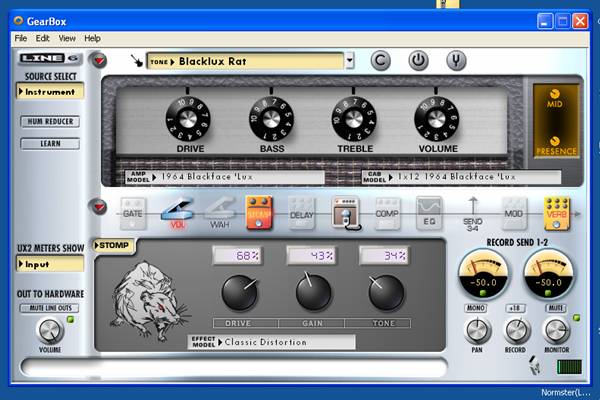600x400 pixels.
Task: Click the Compare (C) round button
Action: coord(380,60)
